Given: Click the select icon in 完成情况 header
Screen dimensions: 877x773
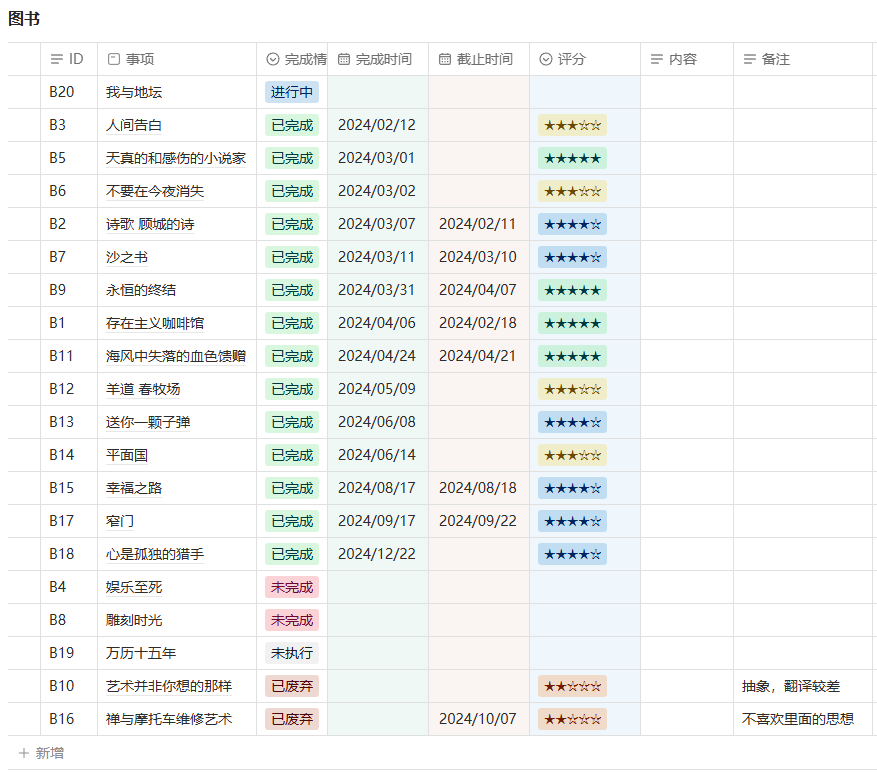Looking at the screenshot, I should (272, 60).
